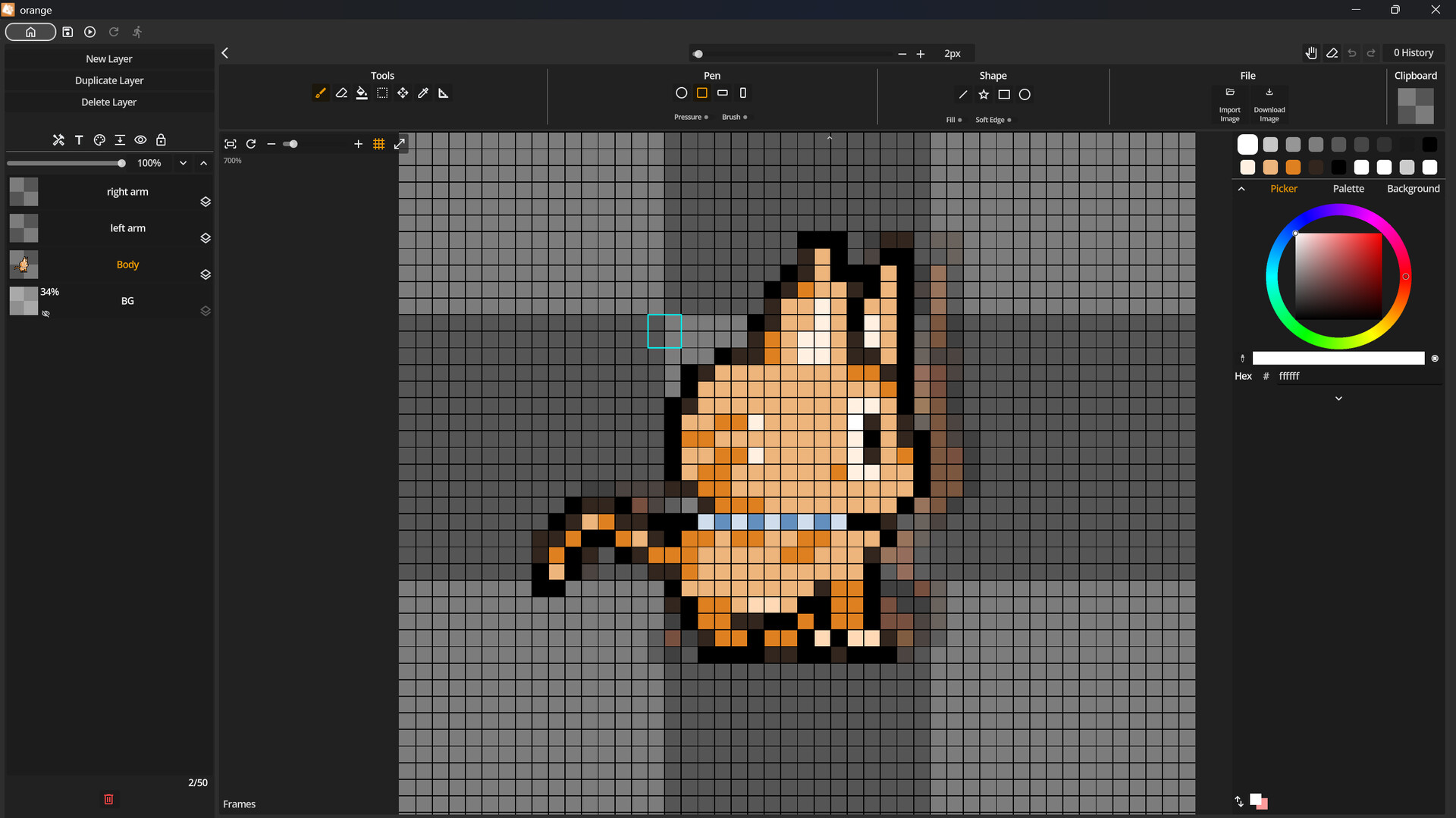This screenshot has width=1456, height=818.
Task: Select the line shape tool
Action: 963,95
